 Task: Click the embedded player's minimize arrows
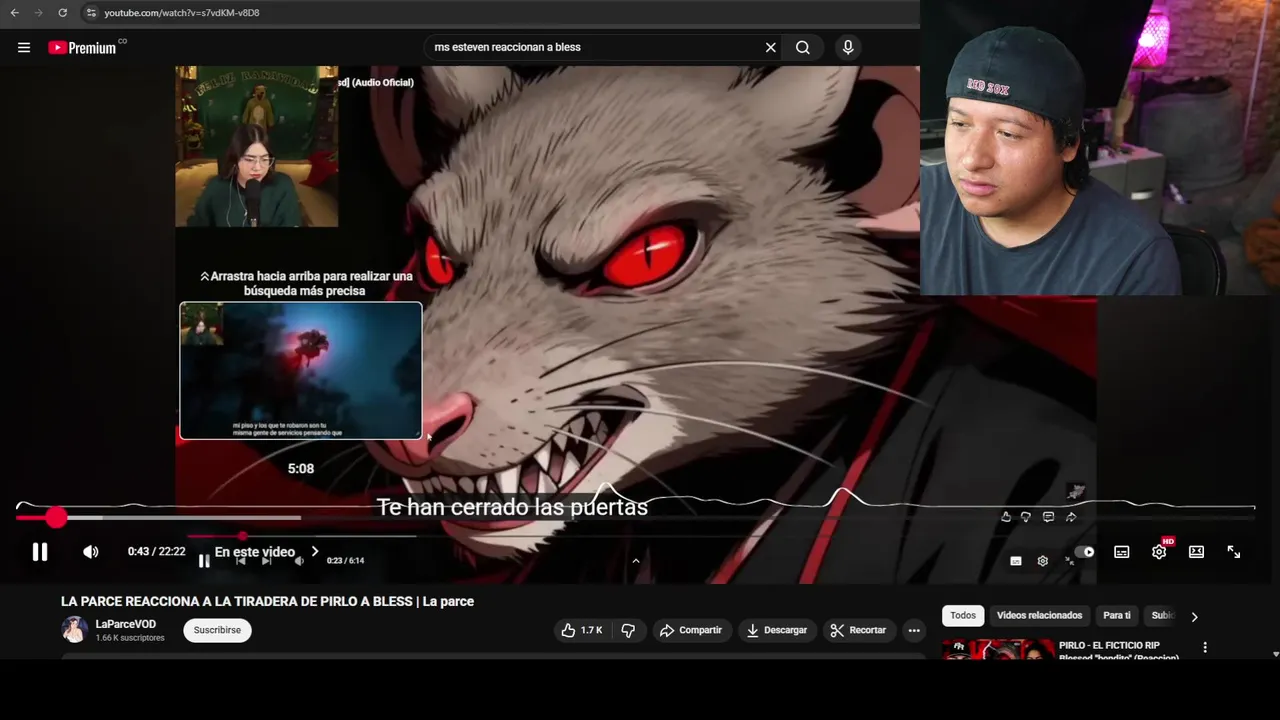tap(1069, 561)
